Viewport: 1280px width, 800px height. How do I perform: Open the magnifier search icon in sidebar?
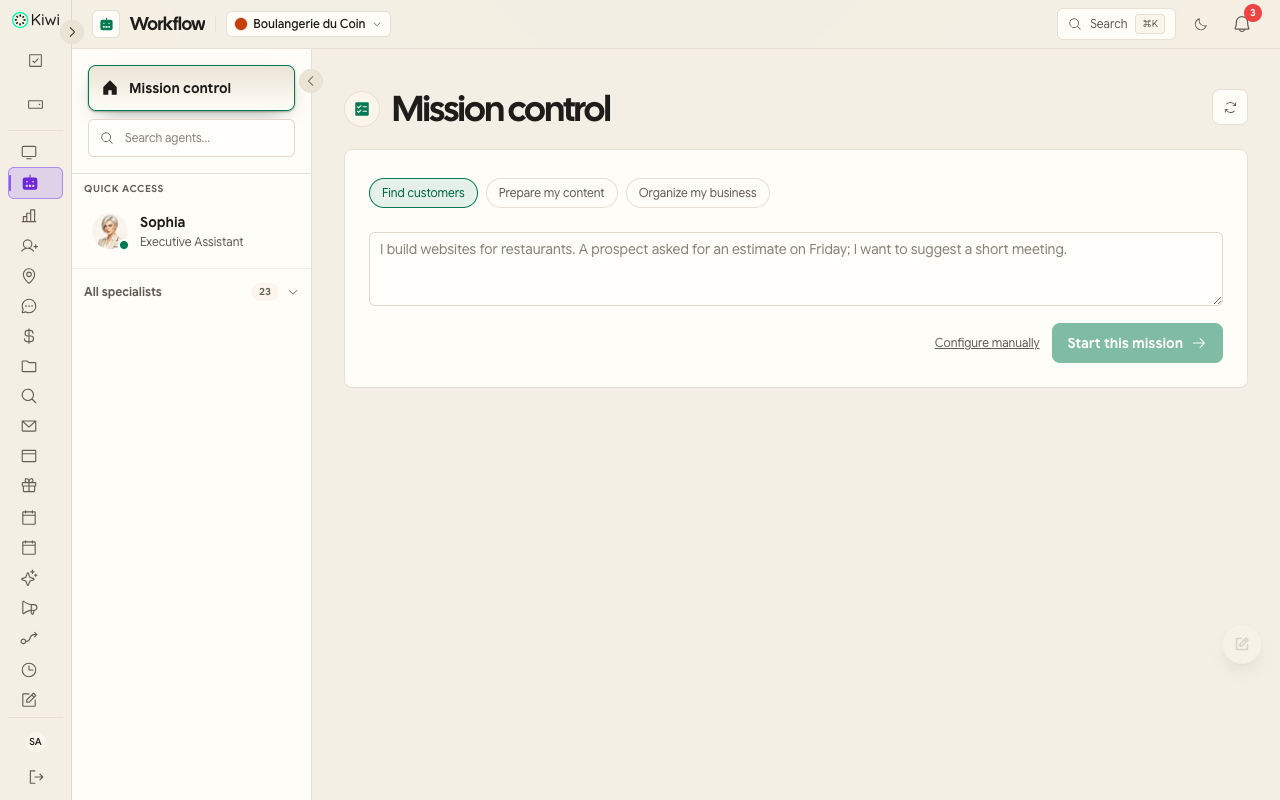coord(29,396)
